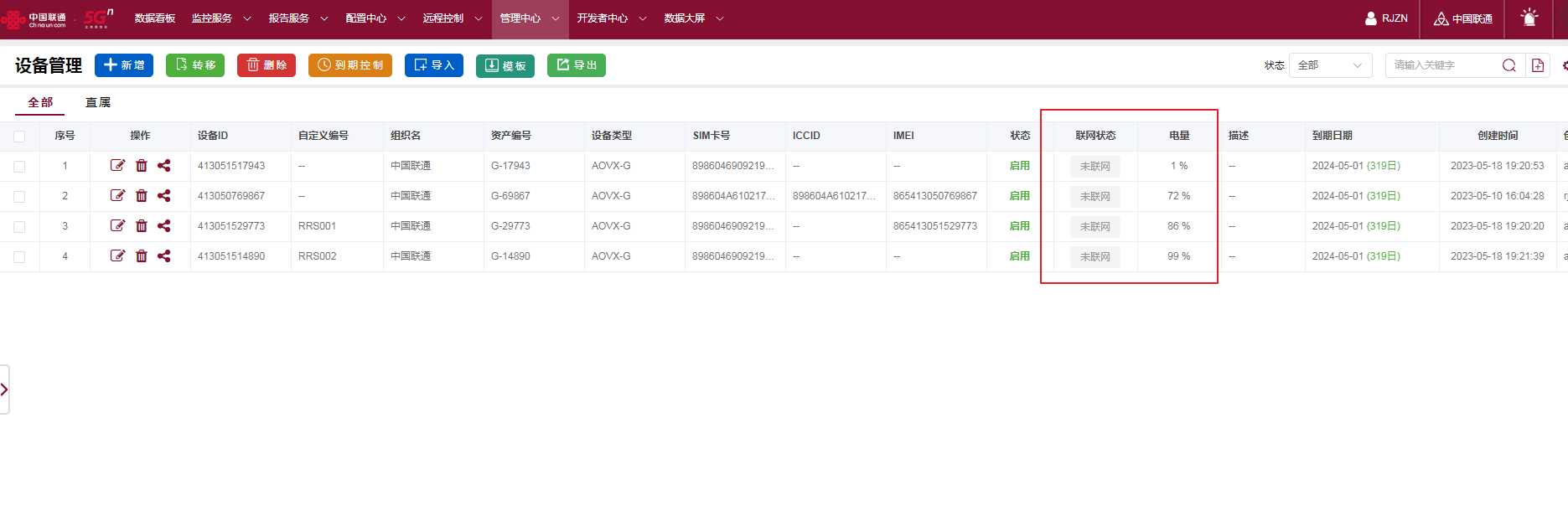Check the checkbox for row 1
1568x516 pixels.
point(19,167)
